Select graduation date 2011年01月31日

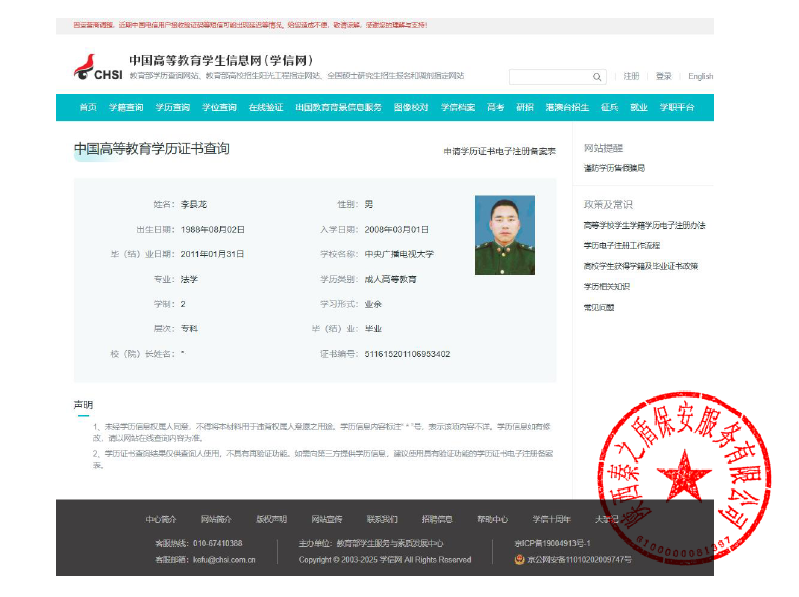pyautogui.click(x=212, y=254)
